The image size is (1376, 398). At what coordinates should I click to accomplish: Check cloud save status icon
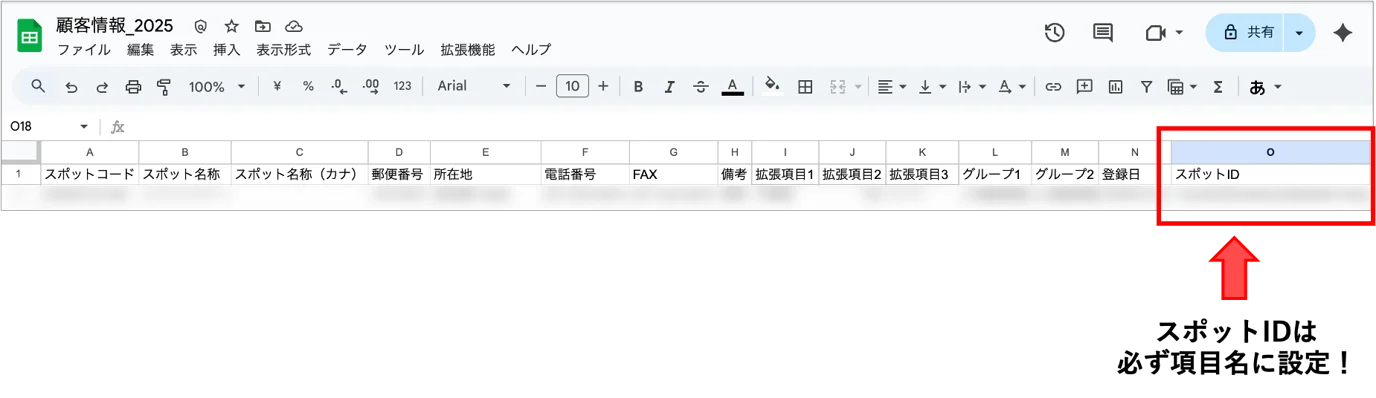tap(294, 27)
